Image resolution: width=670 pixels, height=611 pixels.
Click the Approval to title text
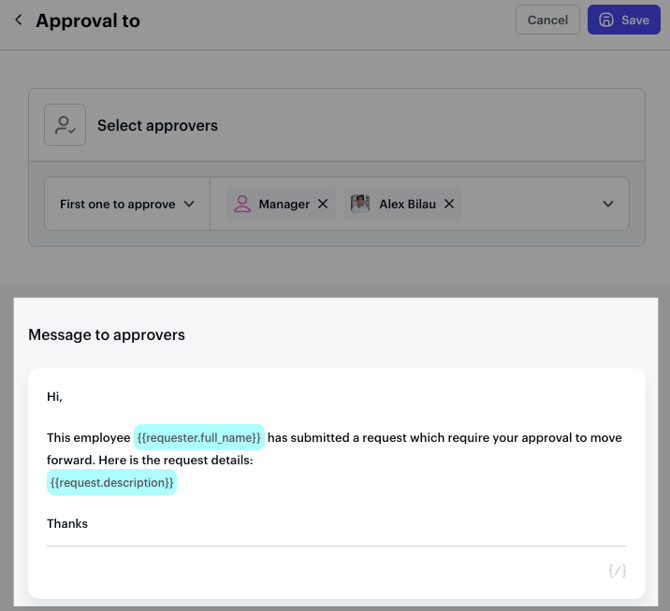coord(88,21)
